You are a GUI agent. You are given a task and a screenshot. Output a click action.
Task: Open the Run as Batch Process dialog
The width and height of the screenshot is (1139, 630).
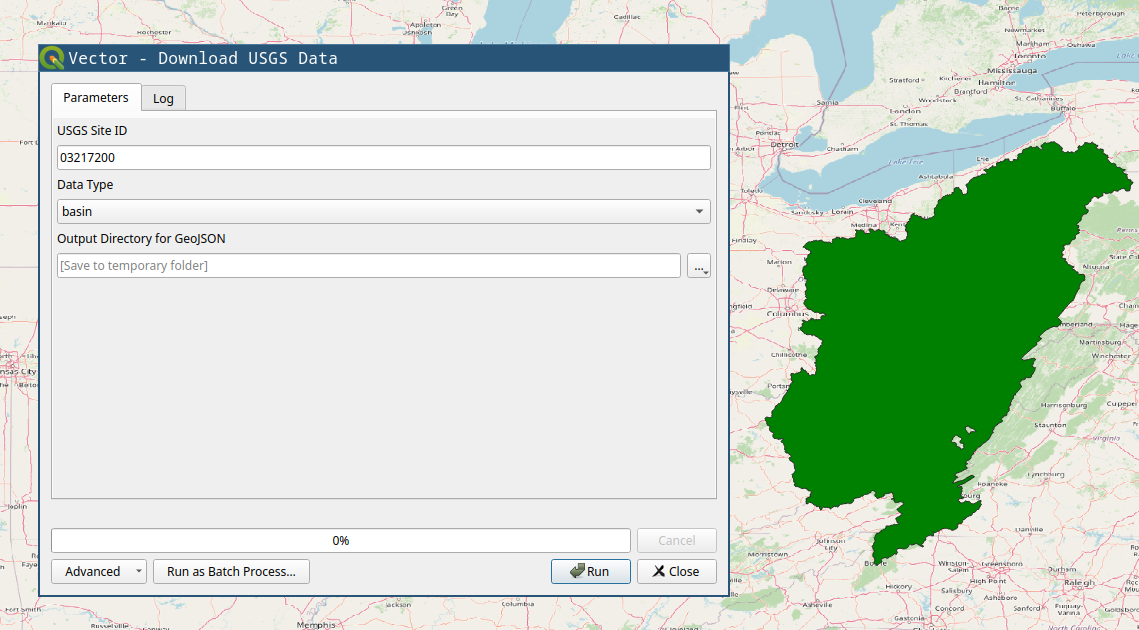(x=230, y=571)
